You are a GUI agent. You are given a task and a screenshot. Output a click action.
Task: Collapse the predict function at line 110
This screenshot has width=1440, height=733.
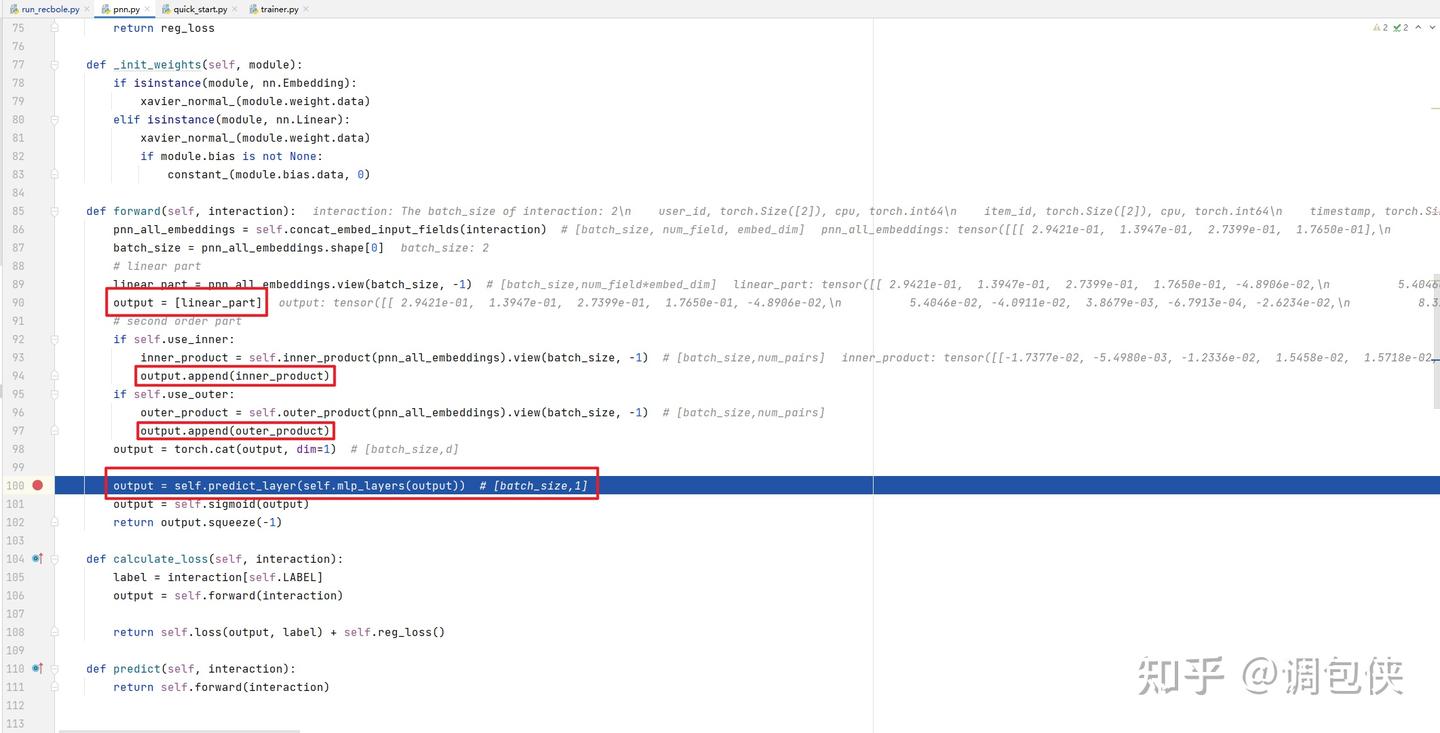point(55,669)
